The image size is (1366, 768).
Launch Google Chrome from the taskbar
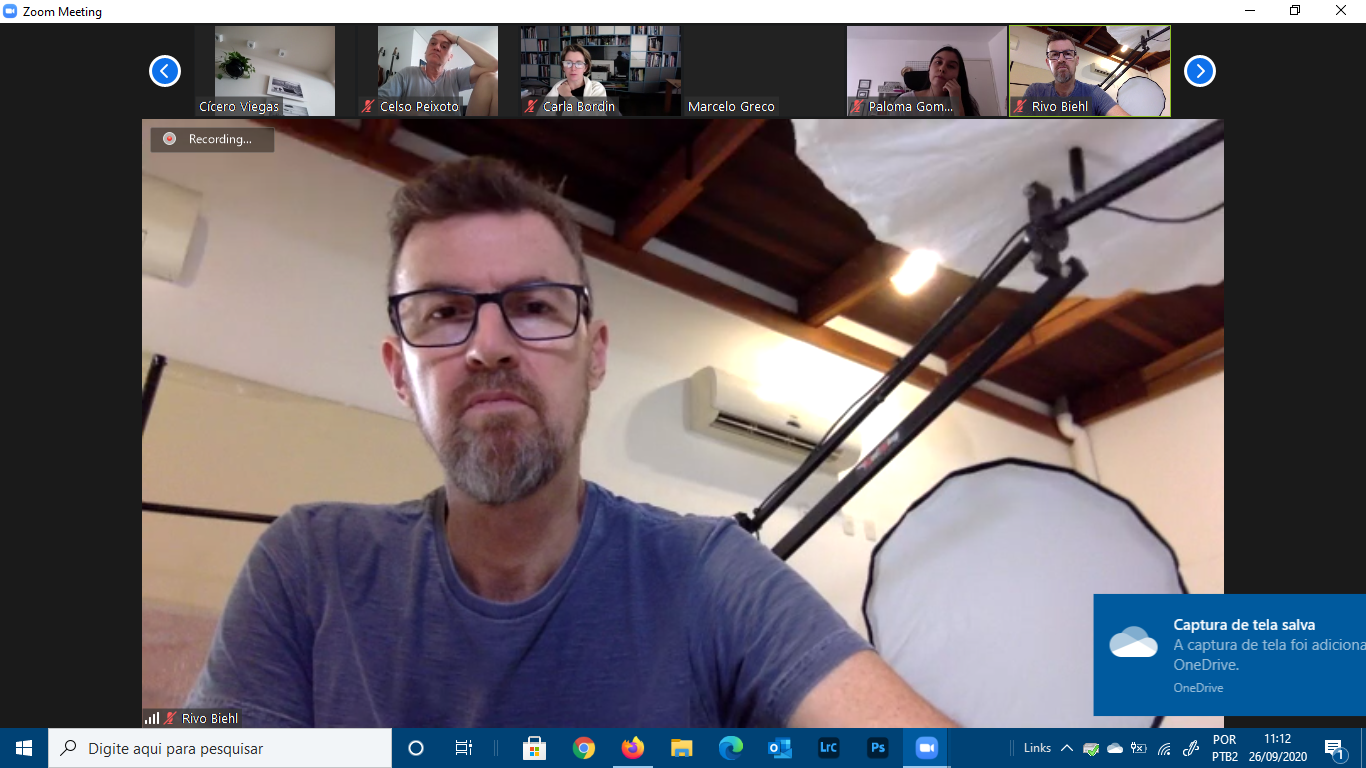(x=584, y=748)
